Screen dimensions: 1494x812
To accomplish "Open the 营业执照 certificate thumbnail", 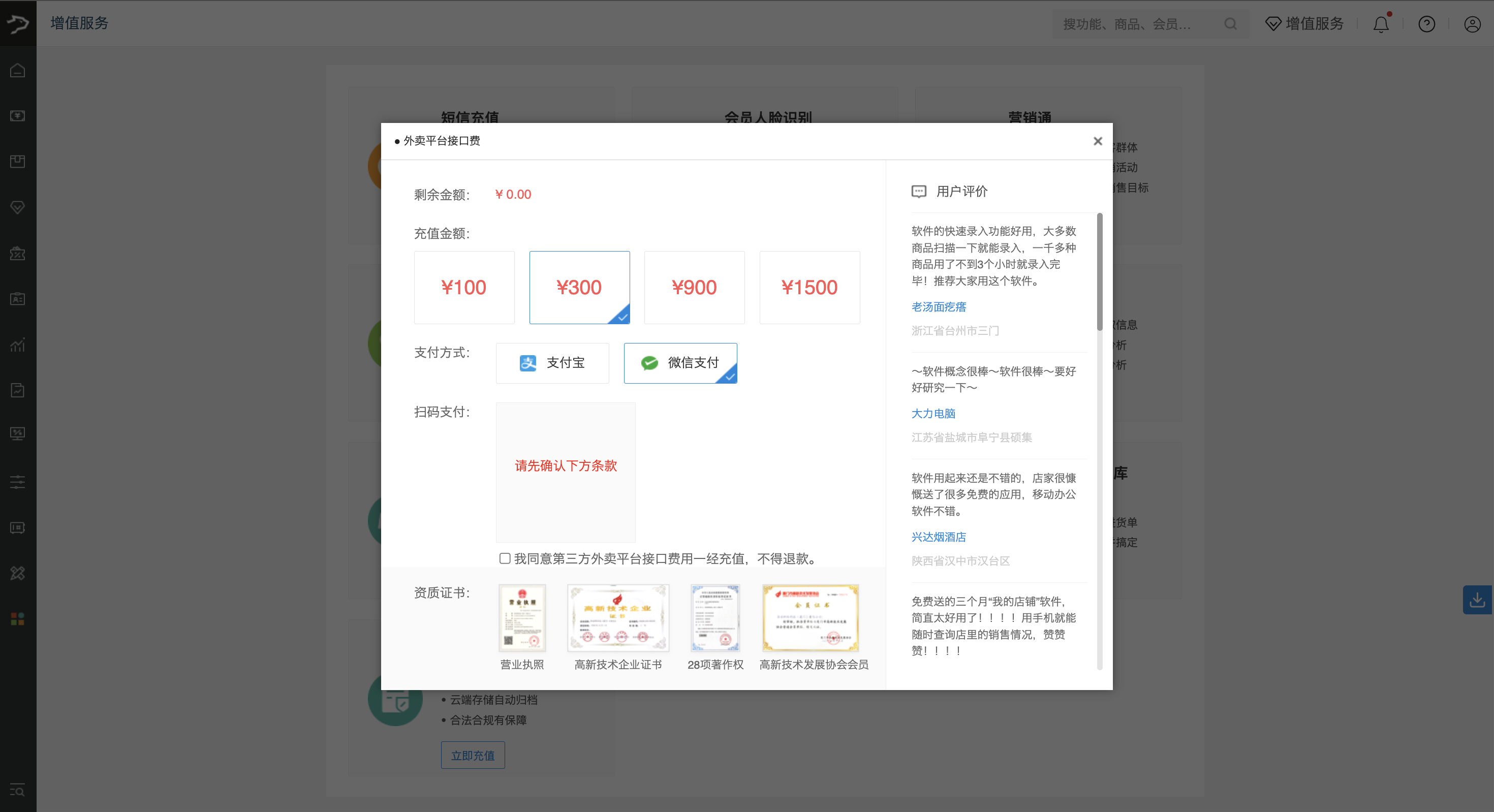I will coord(522,618).
